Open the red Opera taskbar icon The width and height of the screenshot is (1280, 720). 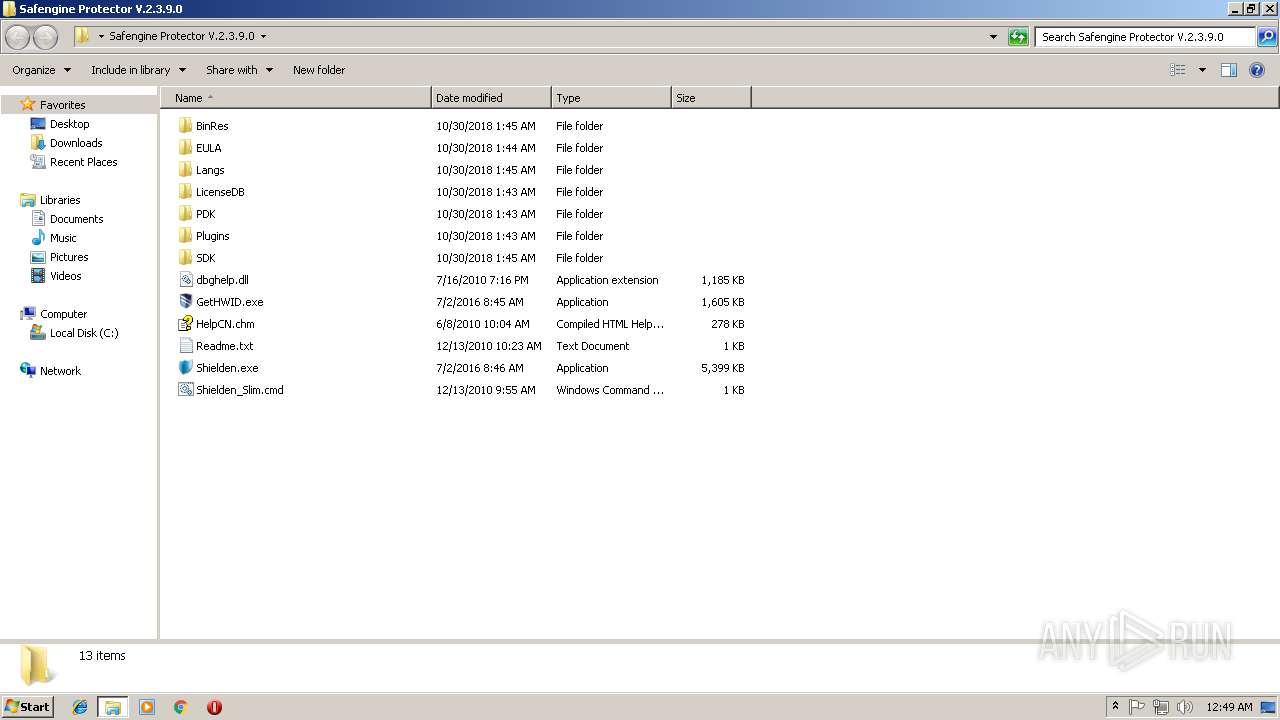pos(214,707)
